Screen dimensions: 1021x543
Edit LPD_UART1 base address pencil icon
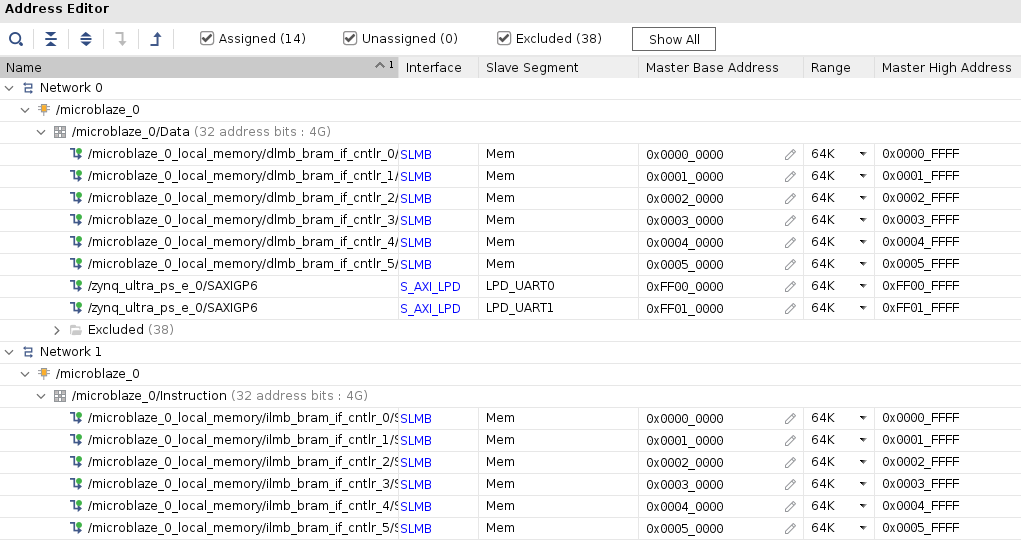pos(790,309)
